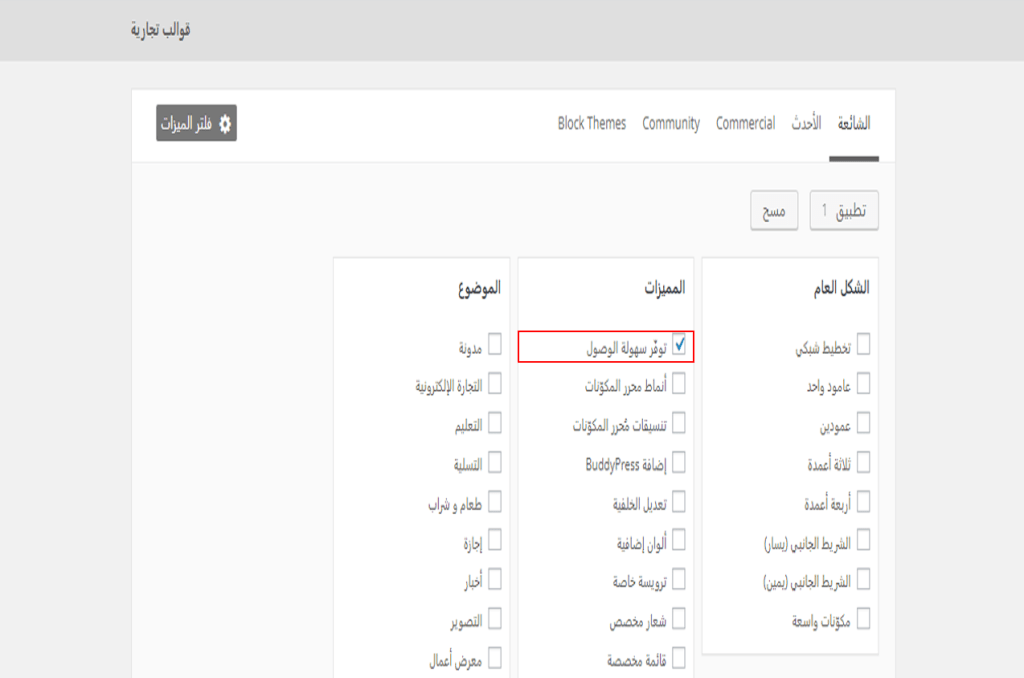Enable تخطيط شبكي under الشكل العام
Screen dimensions: 1024x678
pyautogui.click(x=865, y=344)
